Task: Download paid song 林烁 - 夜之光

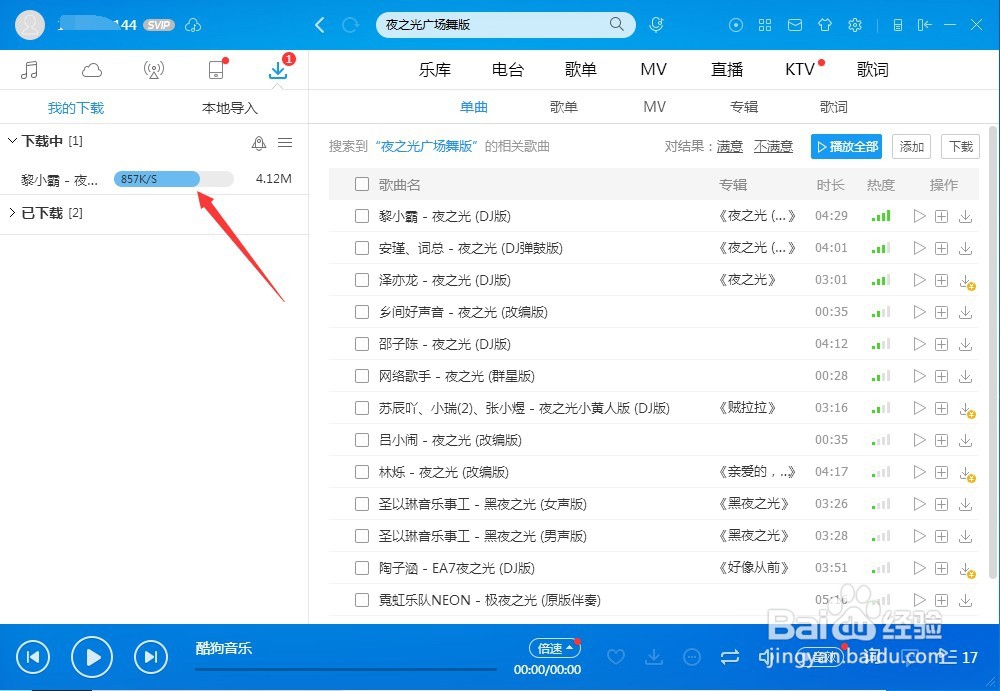Action: coord(967,473)
